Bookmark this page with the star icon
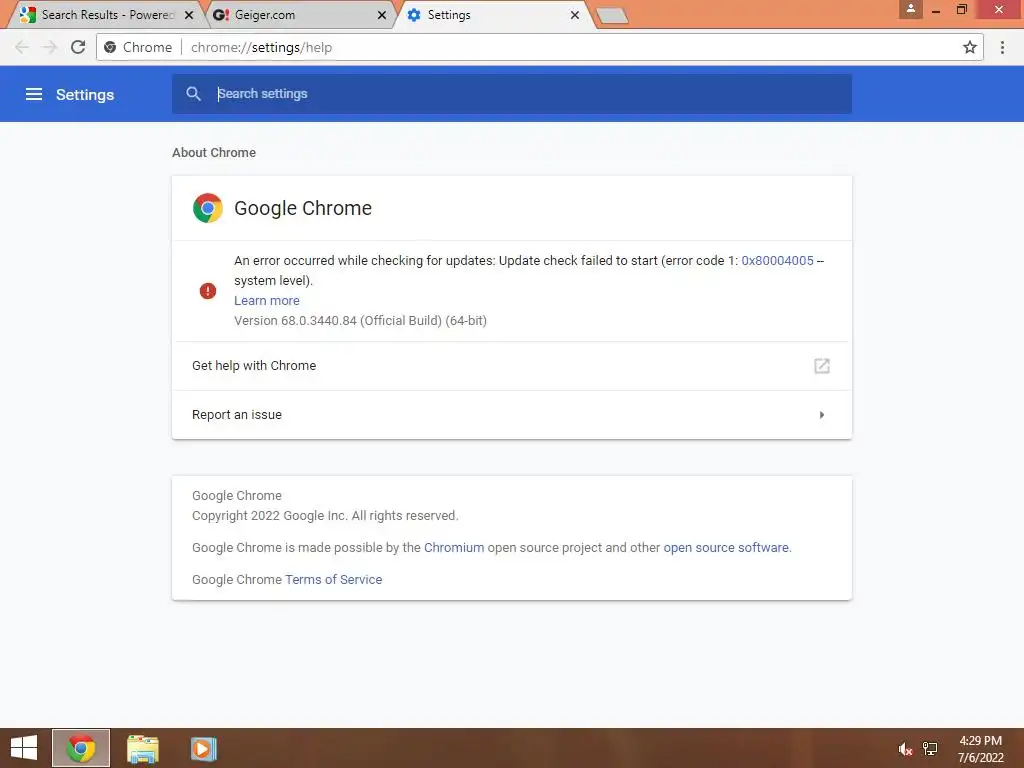This screenshot has height=768, width=1024. (970, 47)
